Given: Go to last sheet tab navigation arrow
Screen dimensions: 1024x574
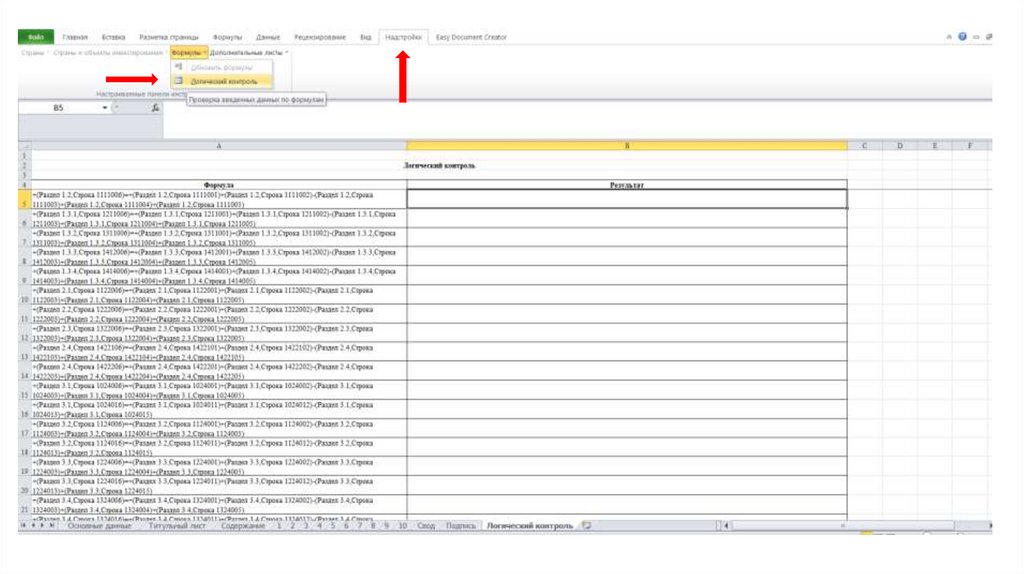Looking at the screenshot, I should (x=52, y=526).
